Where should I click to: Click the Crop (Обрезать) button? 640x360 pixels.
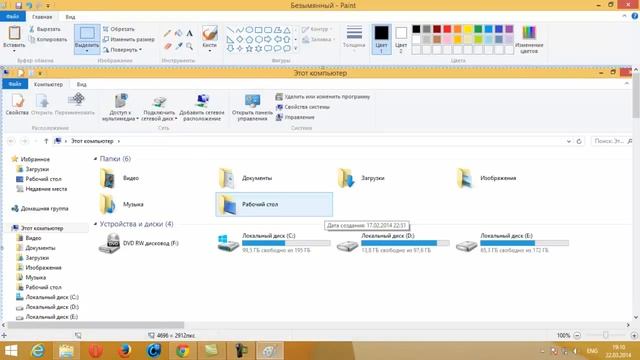click(119, 29)
